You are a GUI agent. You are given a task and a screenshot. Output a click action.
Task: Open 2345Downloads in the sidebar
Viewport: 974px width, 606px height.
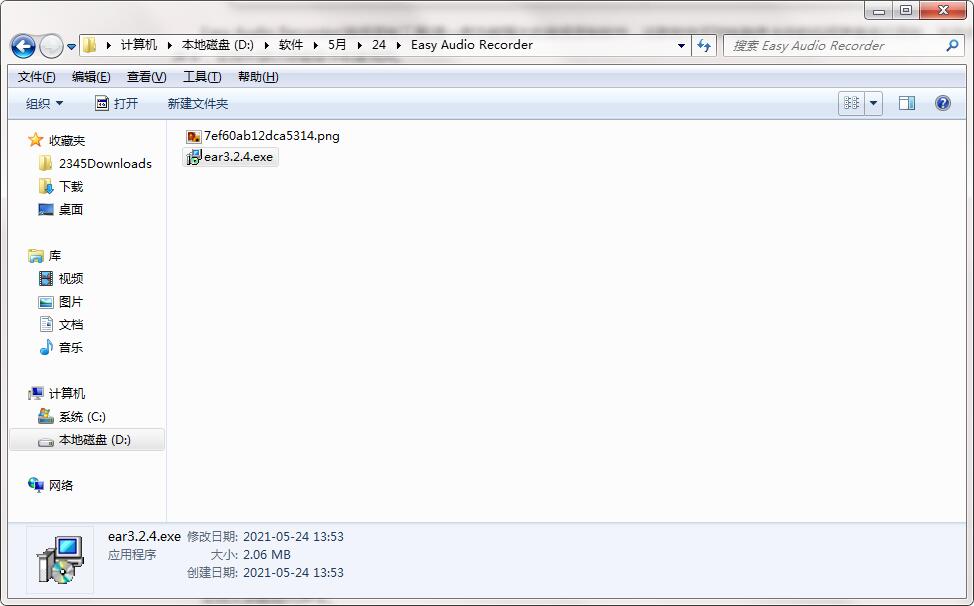point(95,163)
